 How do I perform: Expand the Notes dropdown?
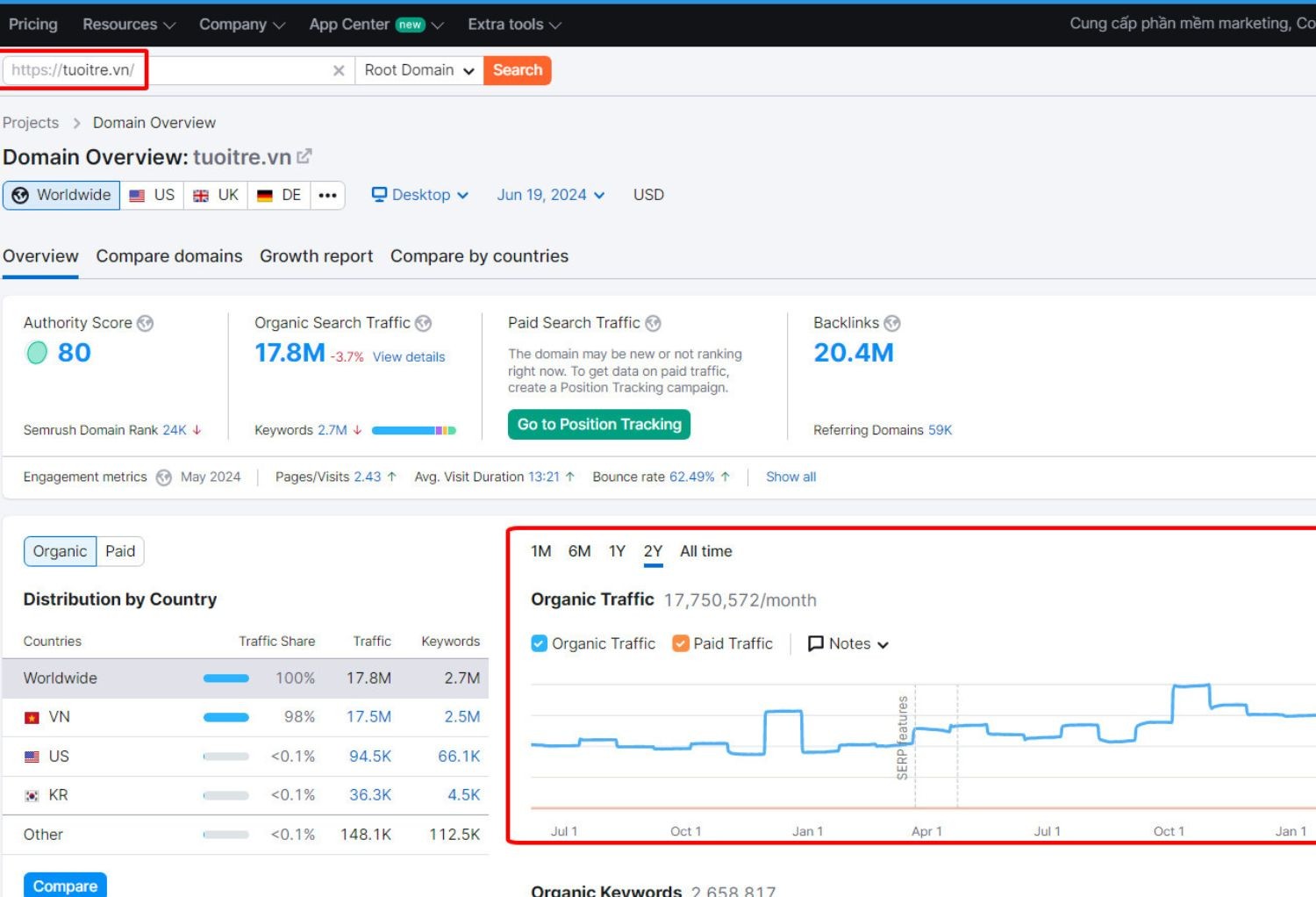click(848, 643)
